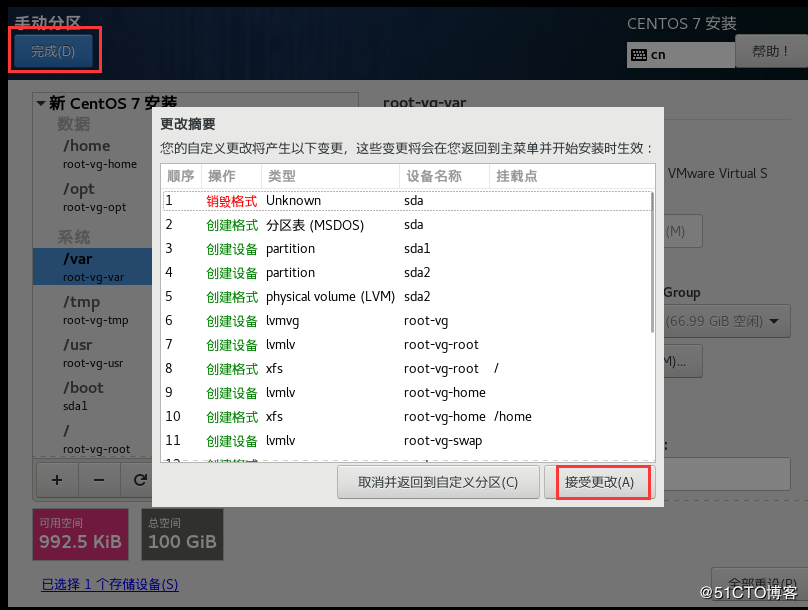
Task: Click the 顺序 column header
Action: [181, 176]
